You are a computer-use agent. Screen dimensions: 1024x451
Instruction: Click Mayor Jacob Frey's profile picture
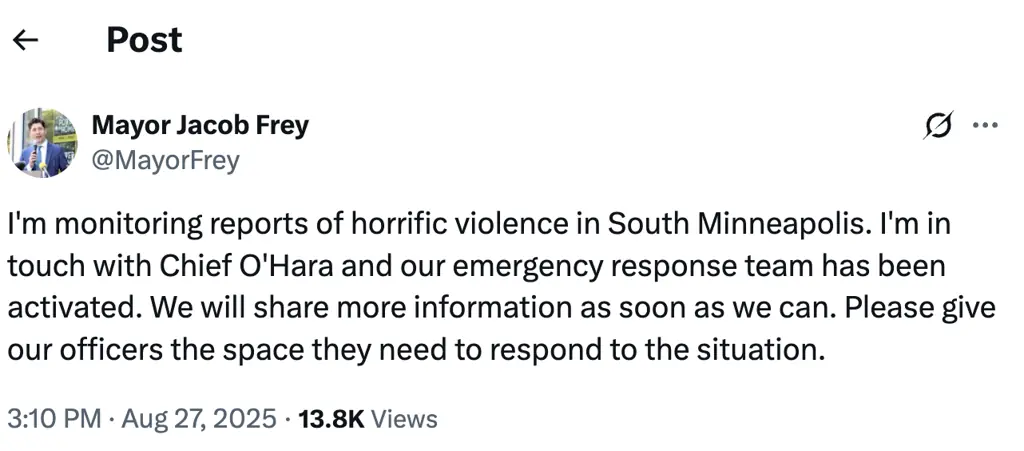[x=43, y=143]
